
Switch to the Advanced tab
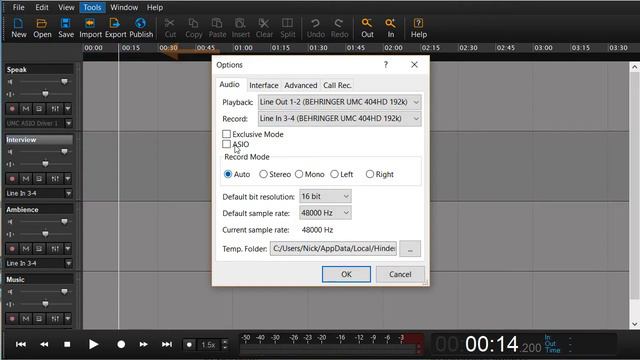pos(301,85)
